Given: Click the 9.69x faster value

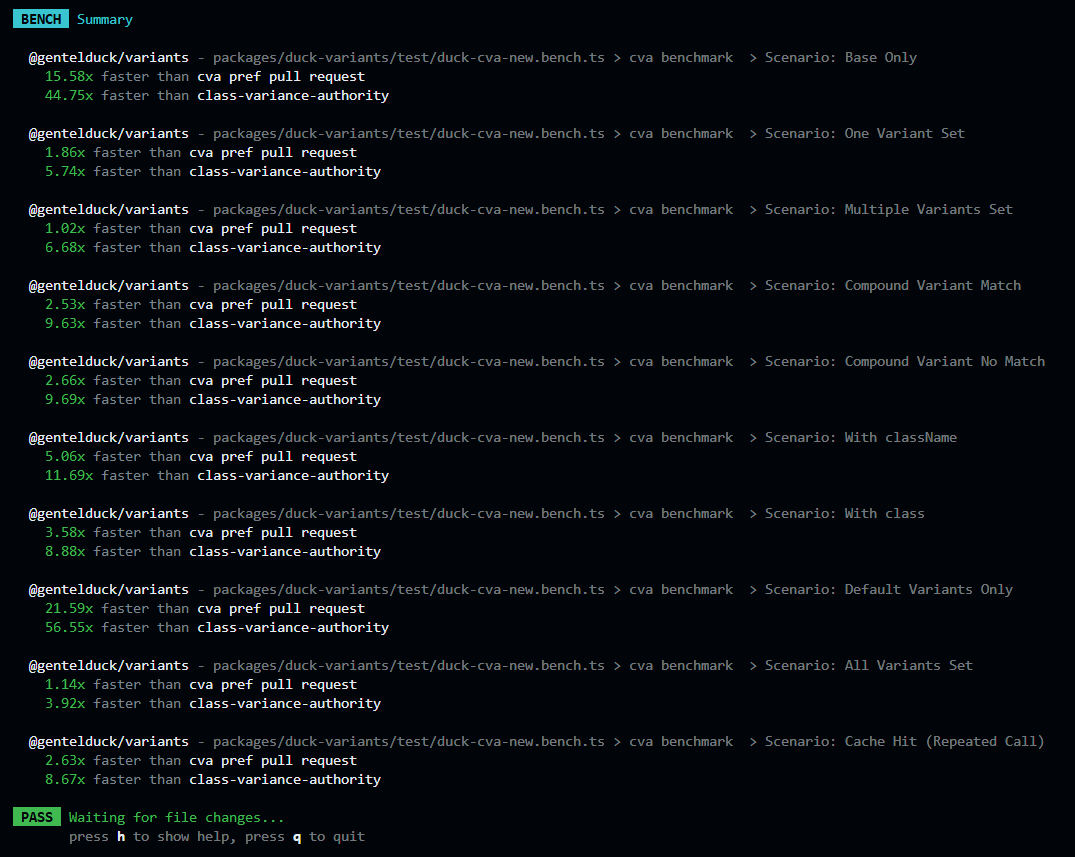Looking at the screenshot, I should click(65, 400).
